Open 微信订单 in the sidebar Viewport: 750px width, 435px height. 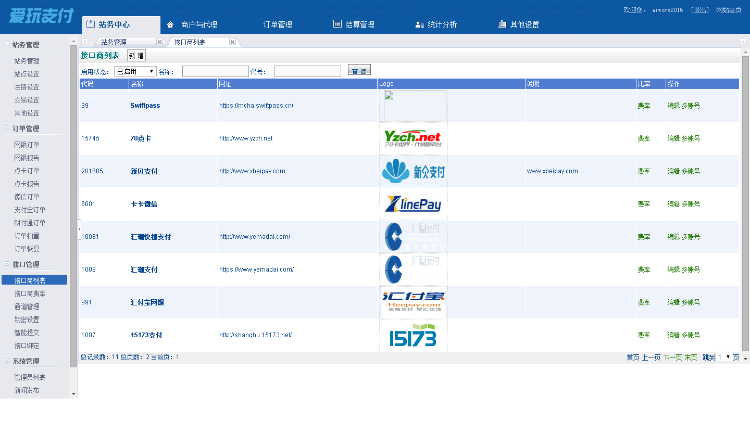27,197
